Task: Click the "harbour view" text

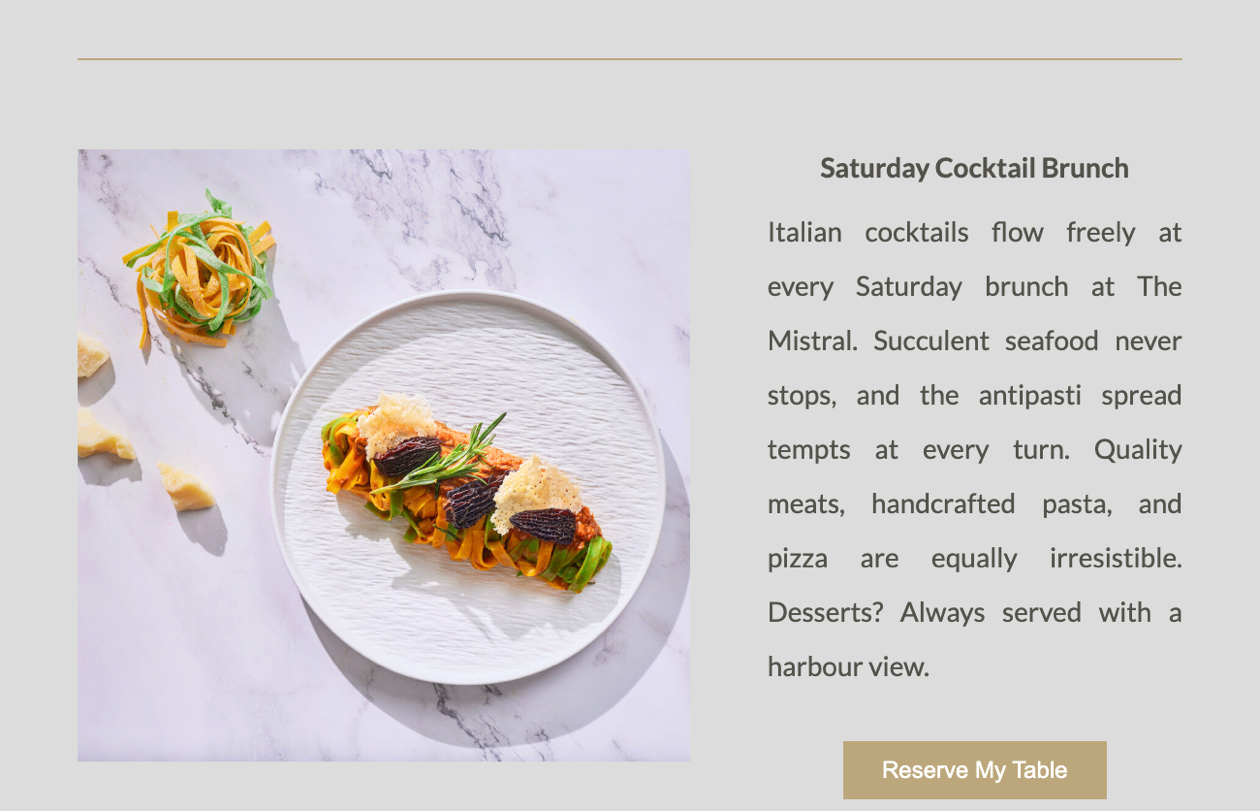Action: [x=848, y=666]
